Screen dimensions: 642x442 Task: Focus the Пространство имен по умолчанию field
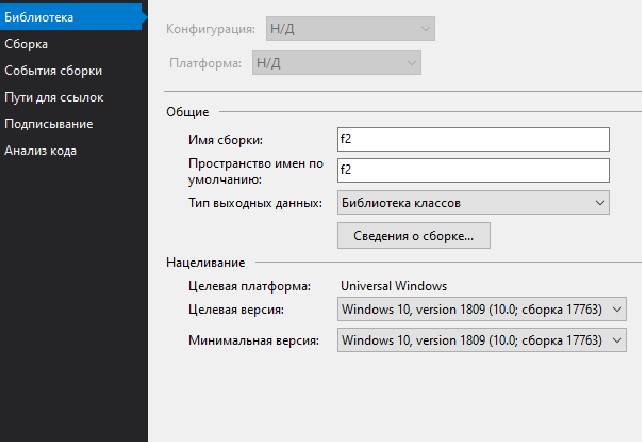point(473,170)
